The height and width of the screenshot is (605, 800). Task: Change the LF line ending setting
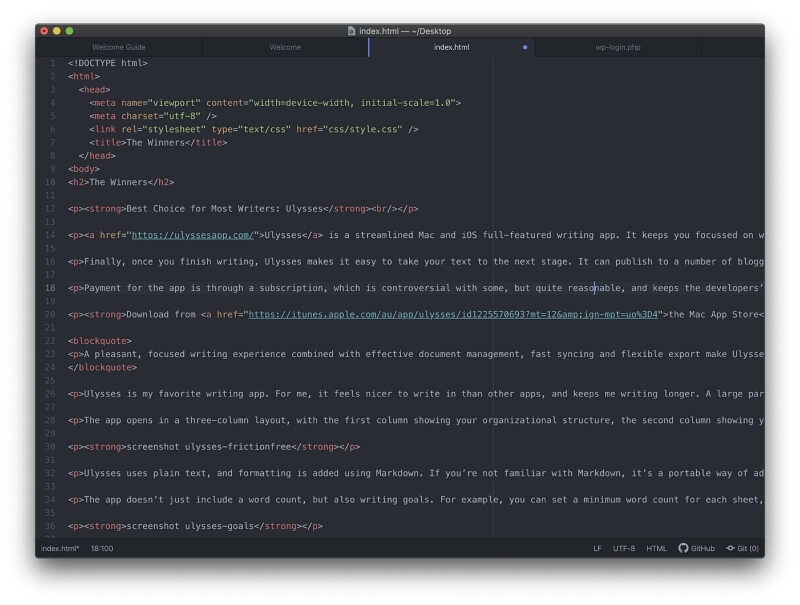point(597,548)
